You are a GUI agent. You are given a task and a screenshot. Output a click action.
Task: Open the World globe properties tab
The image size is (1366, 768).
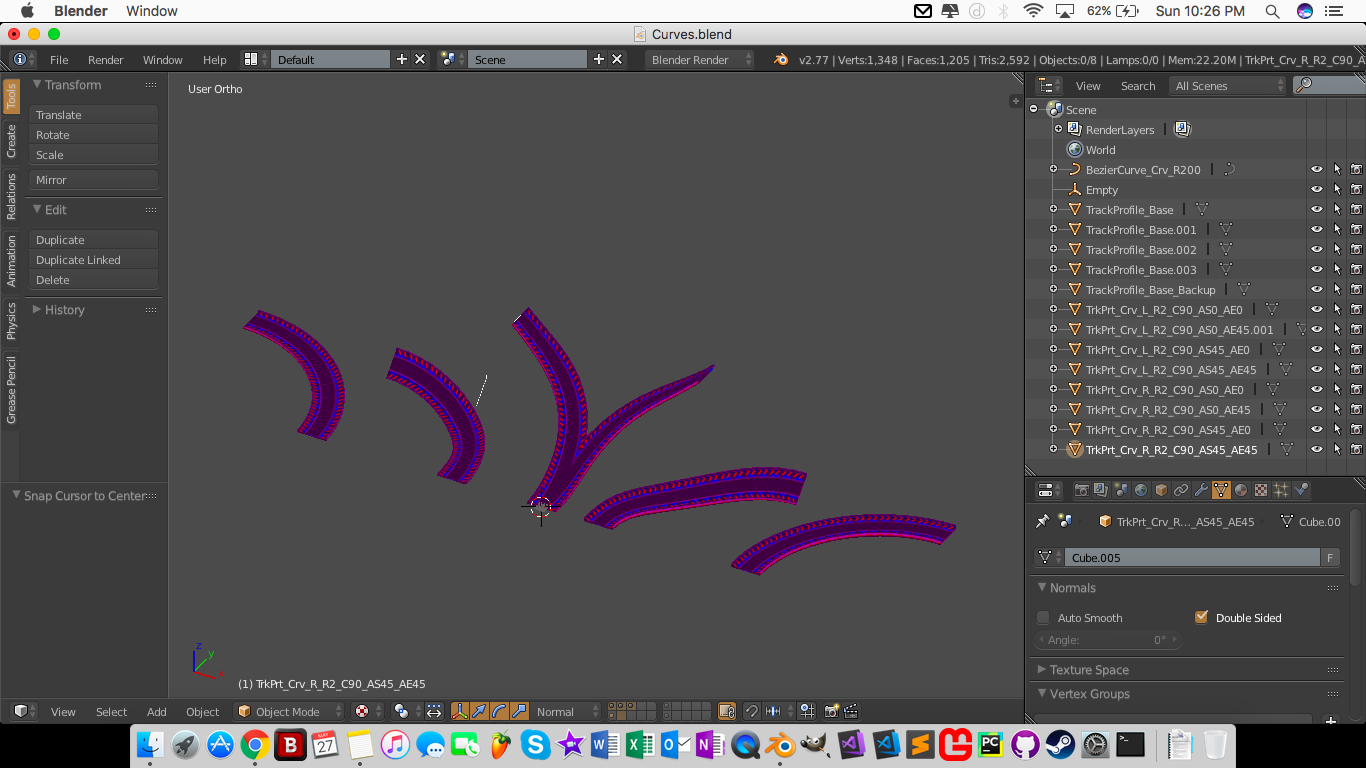pyautogui.click(x=1141, y=490)
